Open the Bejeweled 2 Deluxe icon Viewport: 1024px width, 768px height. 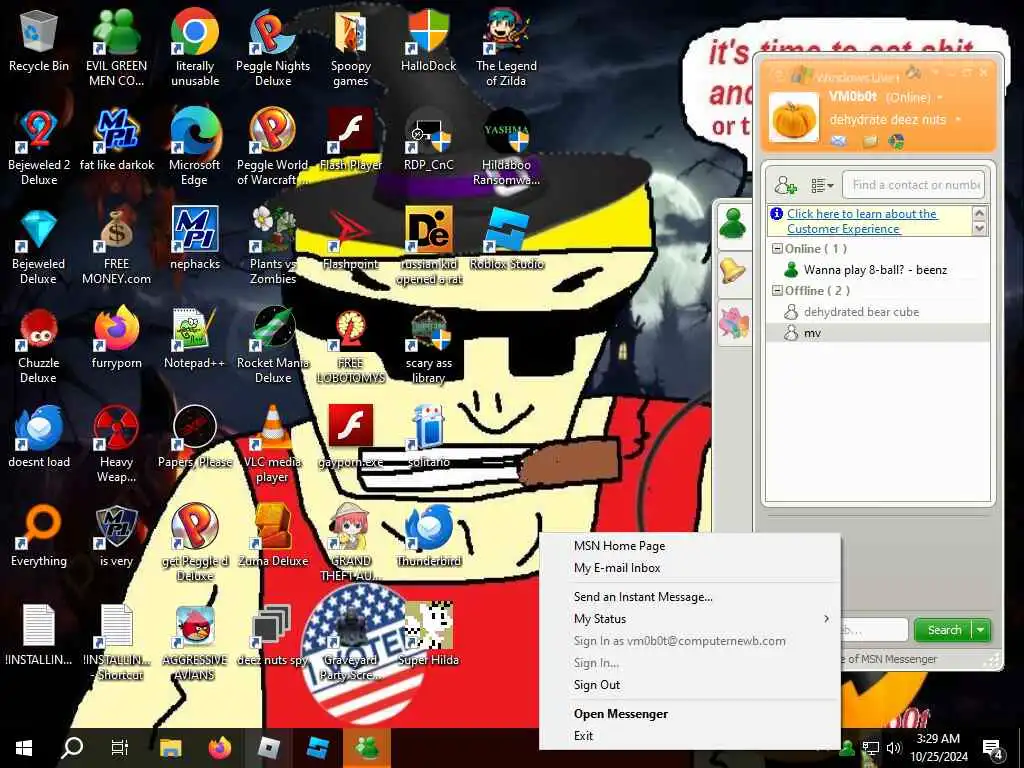39,147
